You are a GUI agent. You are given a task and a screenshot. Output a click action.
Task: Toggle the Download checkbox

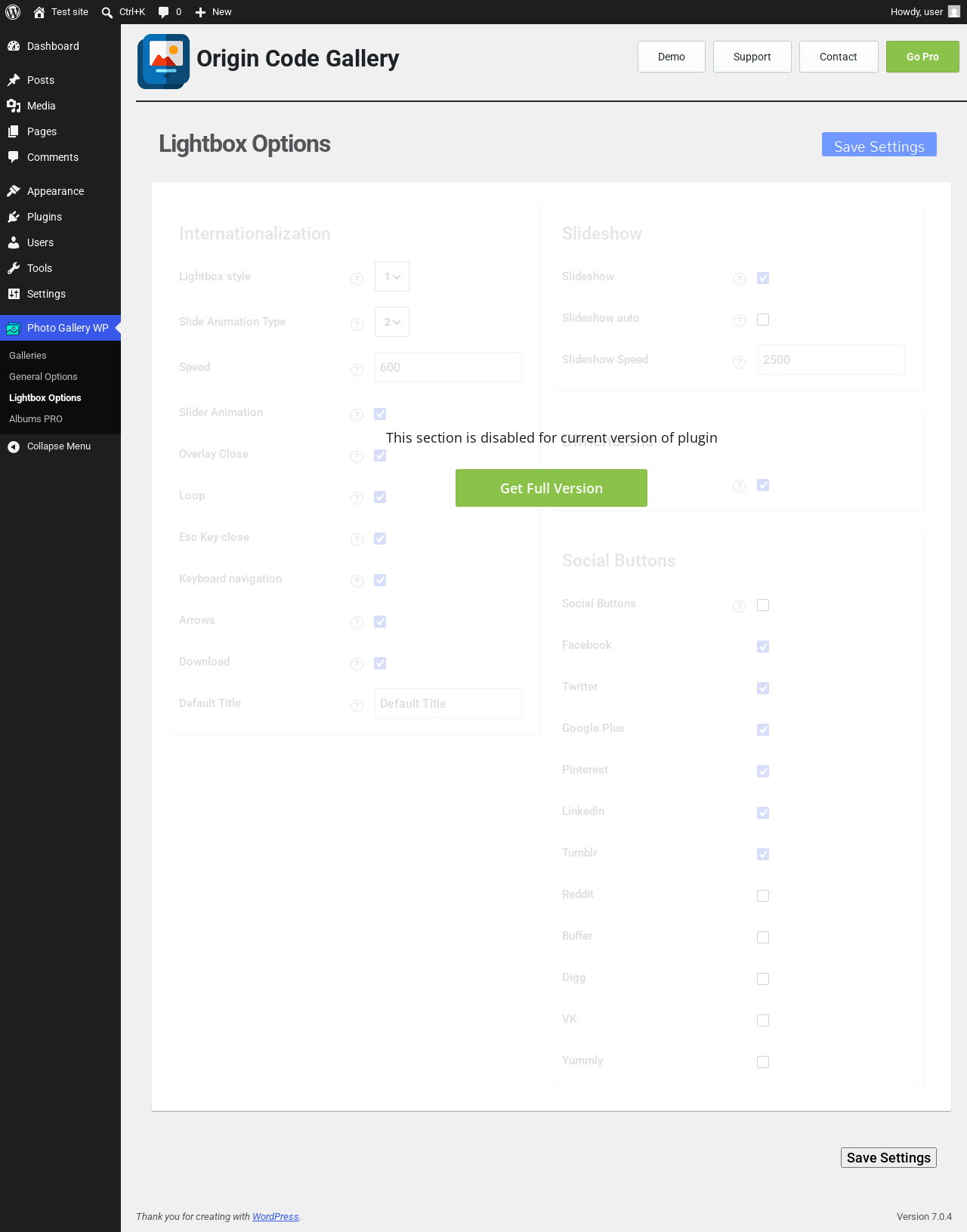click(x=380, y=663)
